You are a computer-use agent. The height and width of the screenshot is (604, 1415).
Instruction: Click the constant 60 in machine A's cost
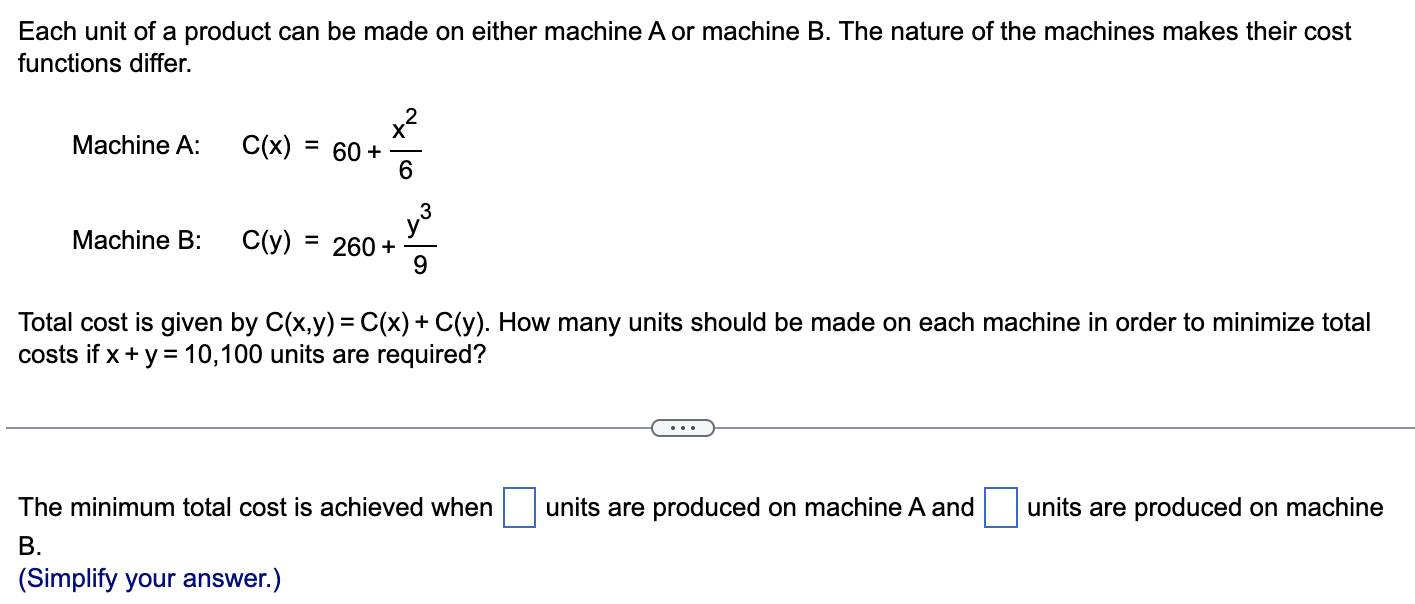pyautogui.click(x=344, y=151)
